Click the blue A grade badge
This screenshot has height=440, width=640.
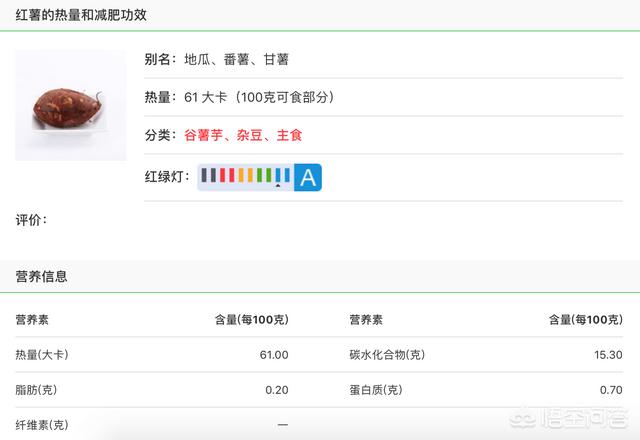(x=308, y=178)
